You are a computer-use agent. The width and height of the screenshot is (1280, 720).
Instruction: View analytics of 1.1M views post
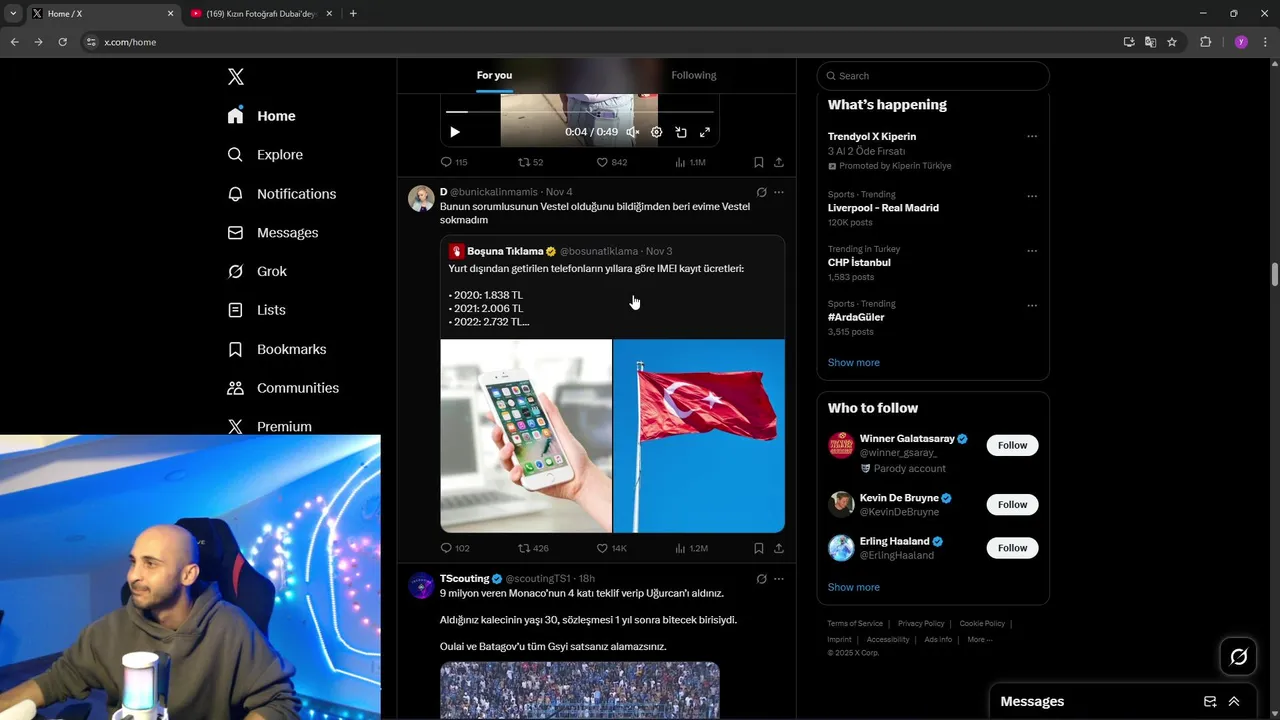[690, 162]
